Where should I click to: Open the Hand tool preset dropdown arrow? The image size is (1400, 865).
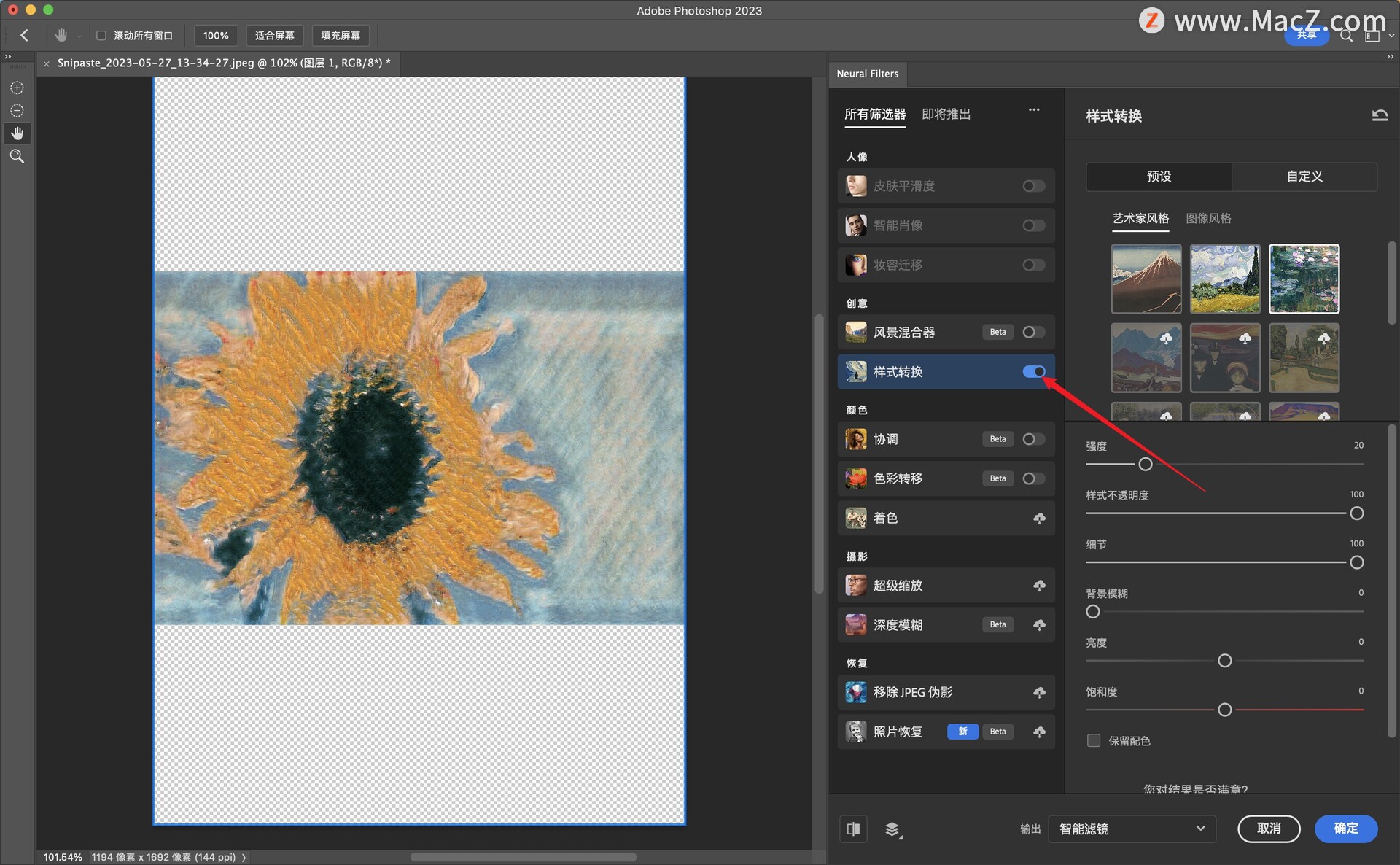point(79,36)
